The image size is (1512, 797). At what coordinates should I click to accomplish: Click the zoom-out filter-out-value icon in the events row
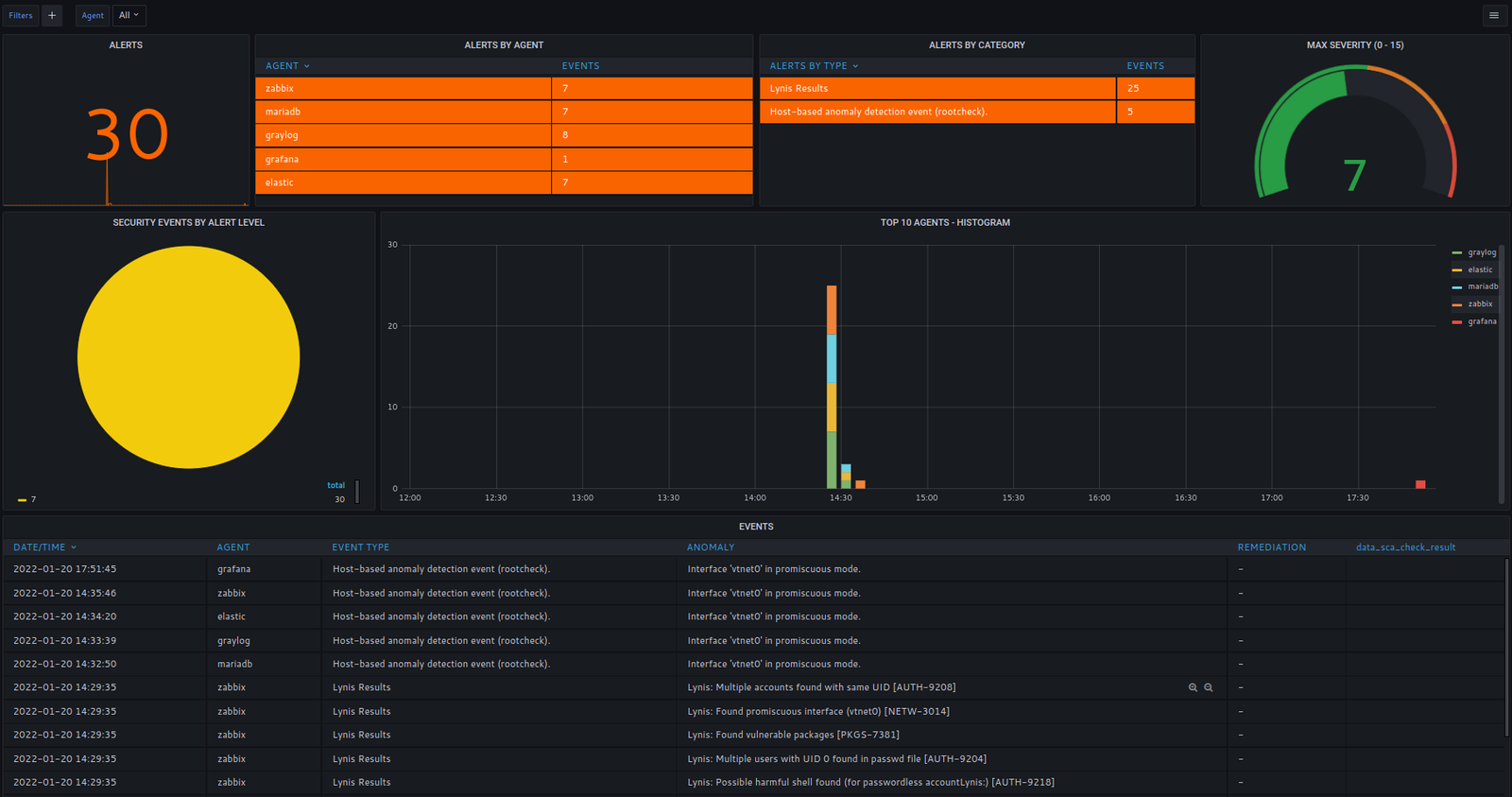(1209, 687)
